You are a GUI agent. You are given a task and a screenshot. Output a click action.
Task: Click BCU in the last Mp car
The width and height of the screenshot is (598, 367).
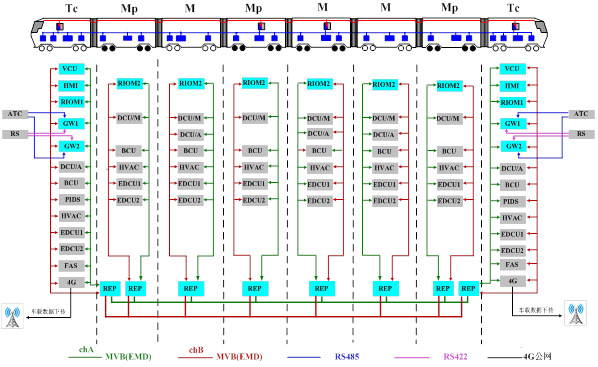tap(449, 151)
